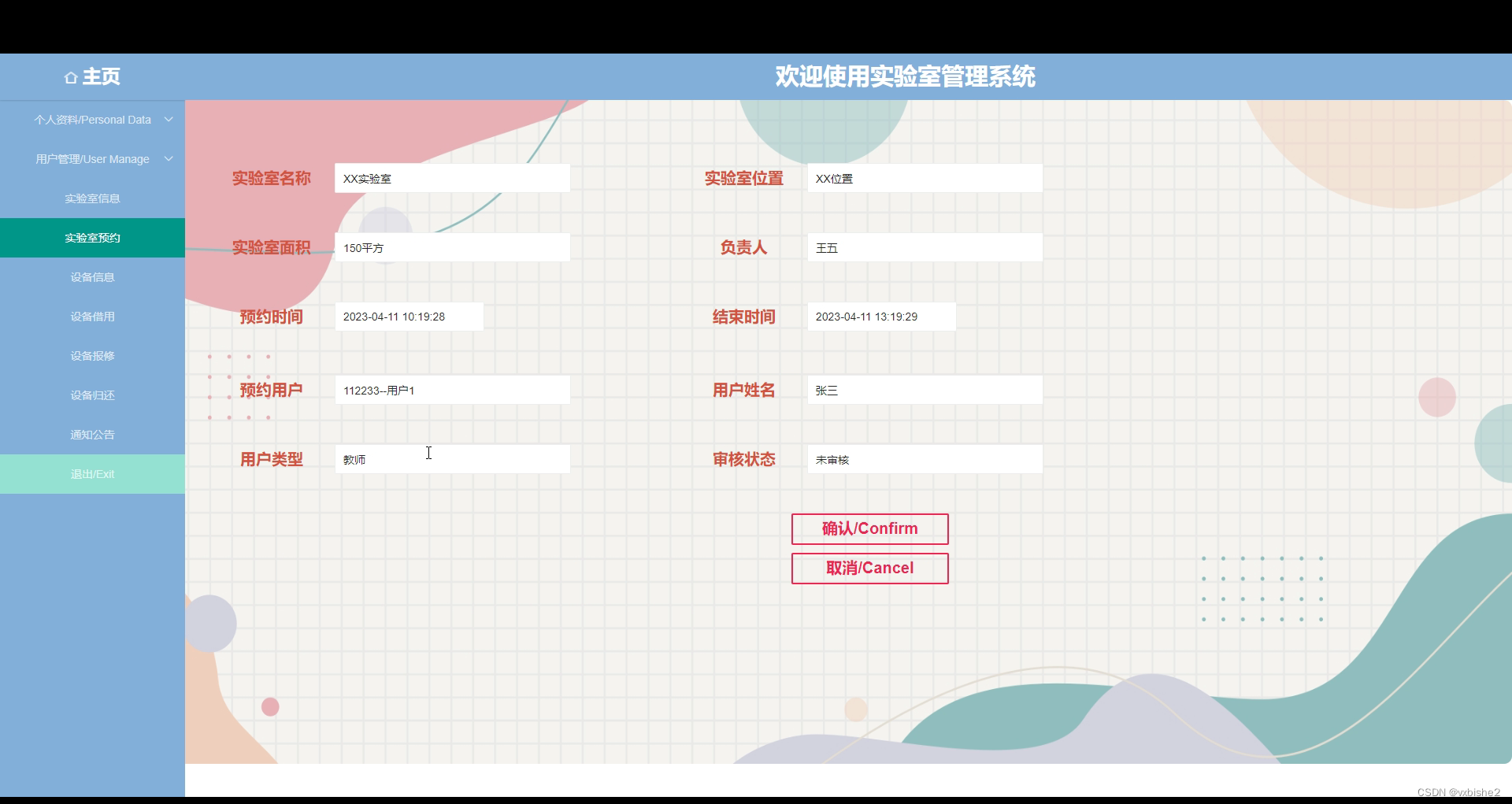Open 用户管理/User Manage menu
This screenshot has height=804, width=1512.
click(92, 159)
